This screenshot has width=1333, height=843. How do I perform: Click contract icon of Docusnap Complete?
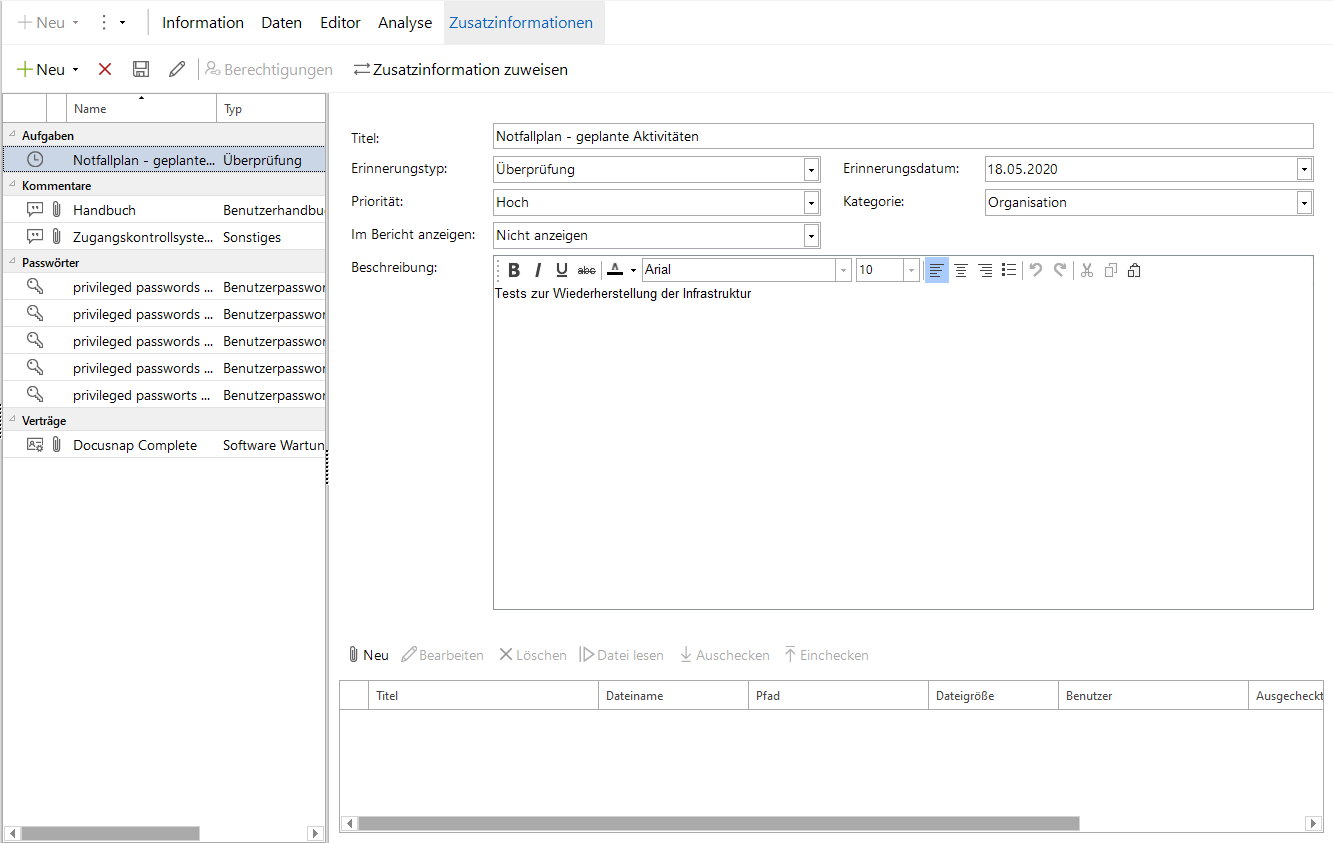[x=35, y=445]
